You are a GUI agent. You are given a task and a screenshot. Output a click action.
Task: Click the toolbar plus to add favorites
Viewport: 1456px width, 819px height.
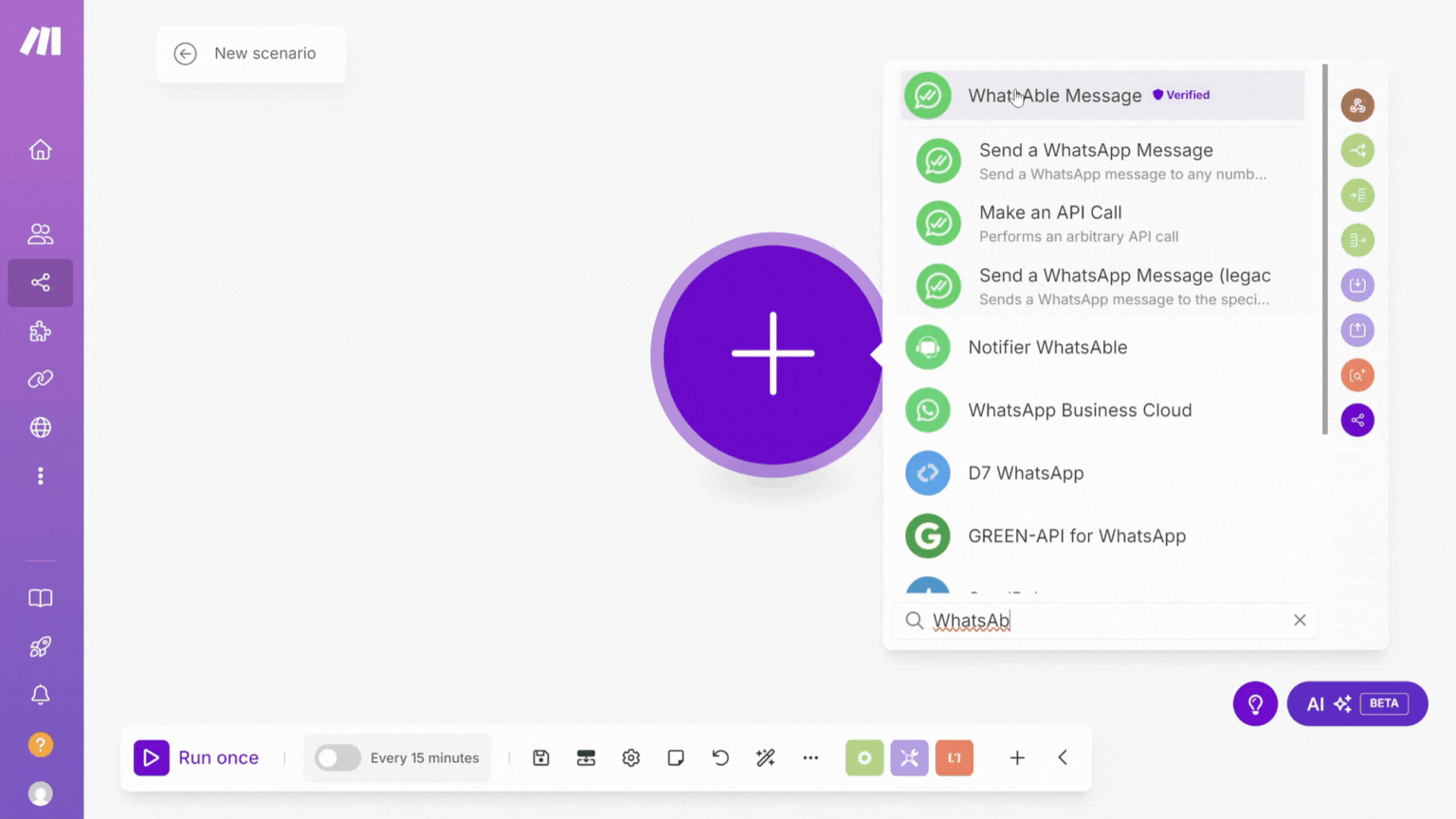[x=1017, y=757]
